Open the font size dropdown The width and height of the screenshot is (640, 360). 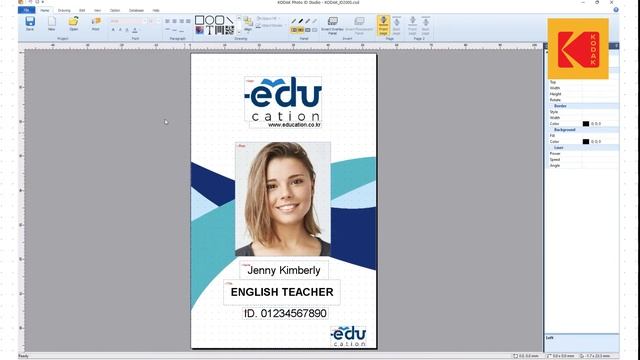pos(159,21)
